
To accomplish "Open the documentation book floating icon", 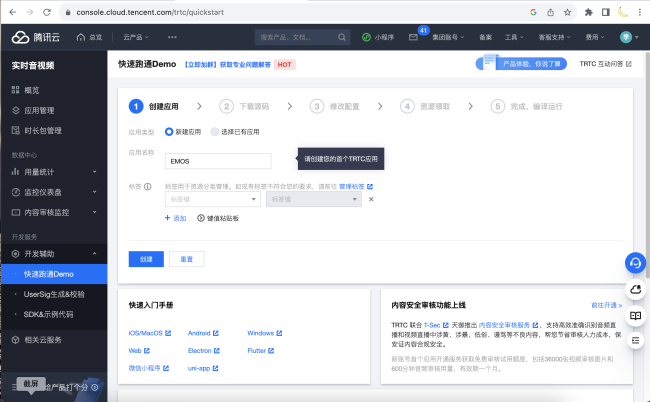I will (x=635, y=315).
